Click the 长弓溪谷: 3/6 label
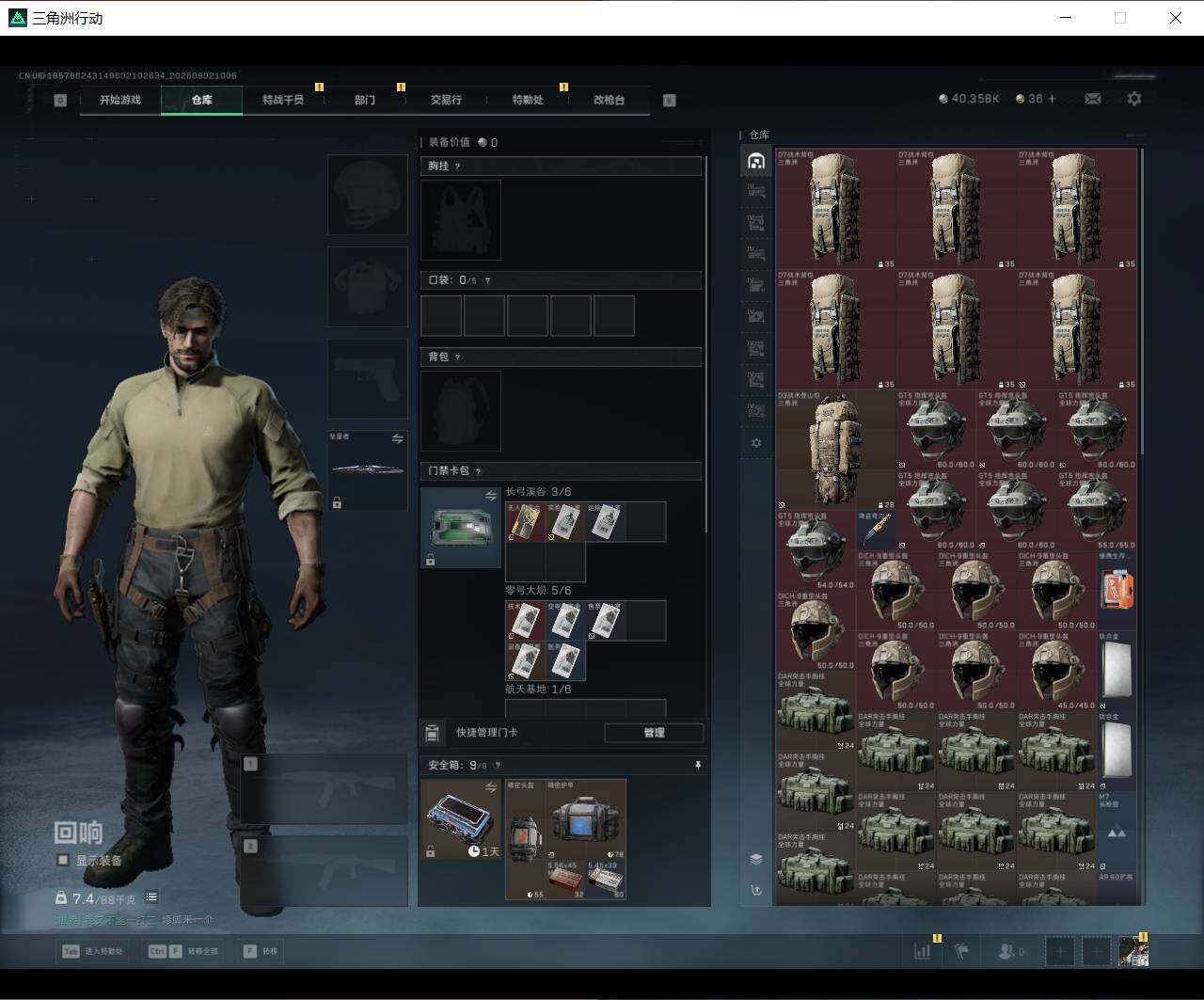The height and width of the screenshot is (1000, 1204). point(538,492)
